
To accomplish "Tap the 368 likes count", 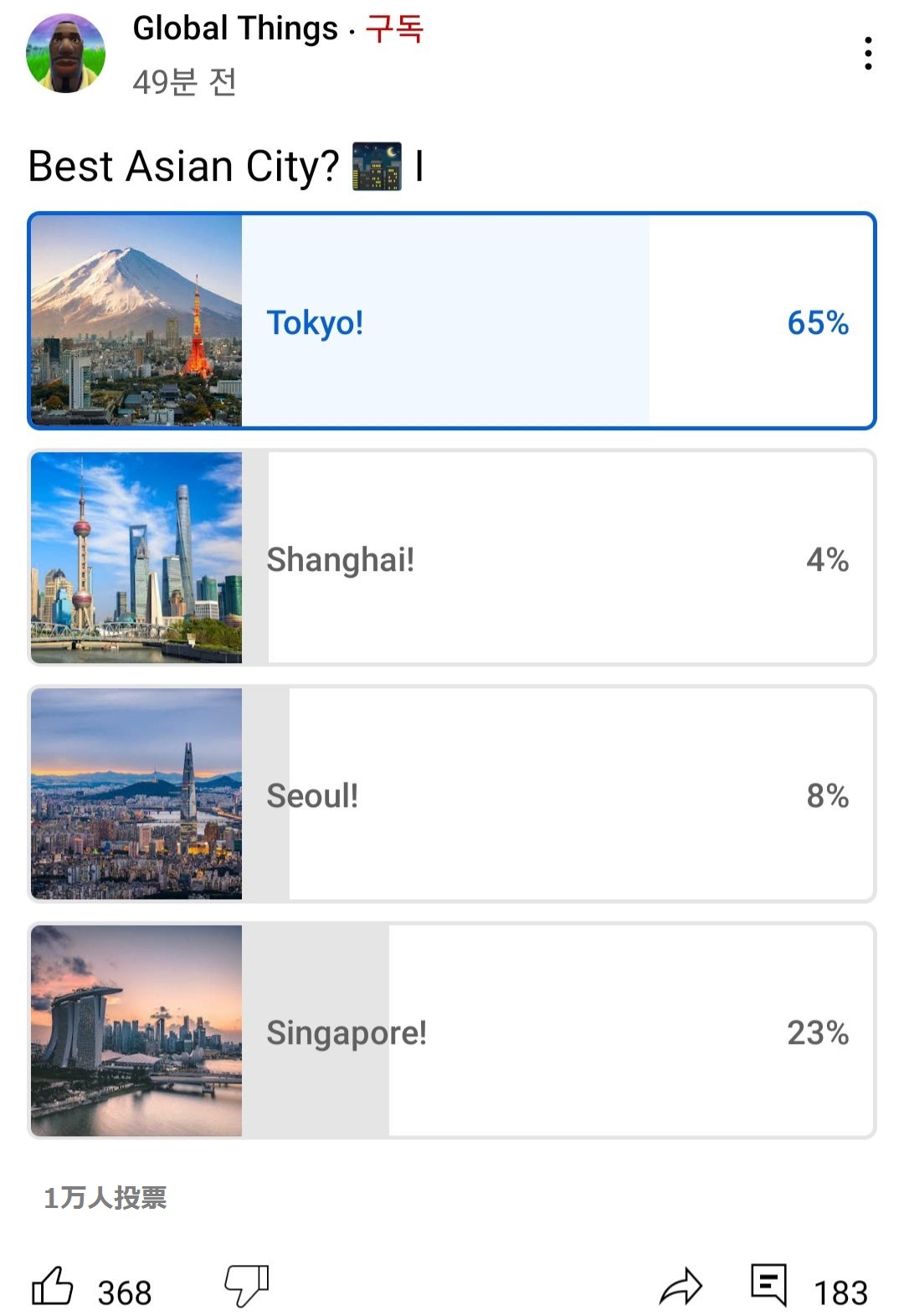I will (x=125, y=1293).
